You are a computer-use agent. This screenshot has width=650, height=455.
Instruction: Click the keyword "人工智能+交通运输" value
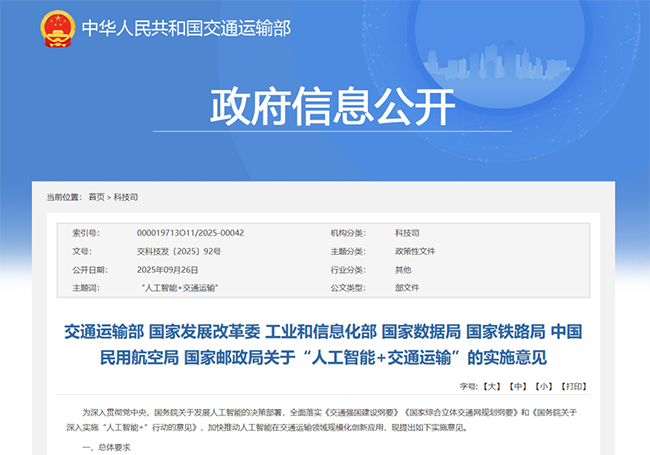[181, 288]
